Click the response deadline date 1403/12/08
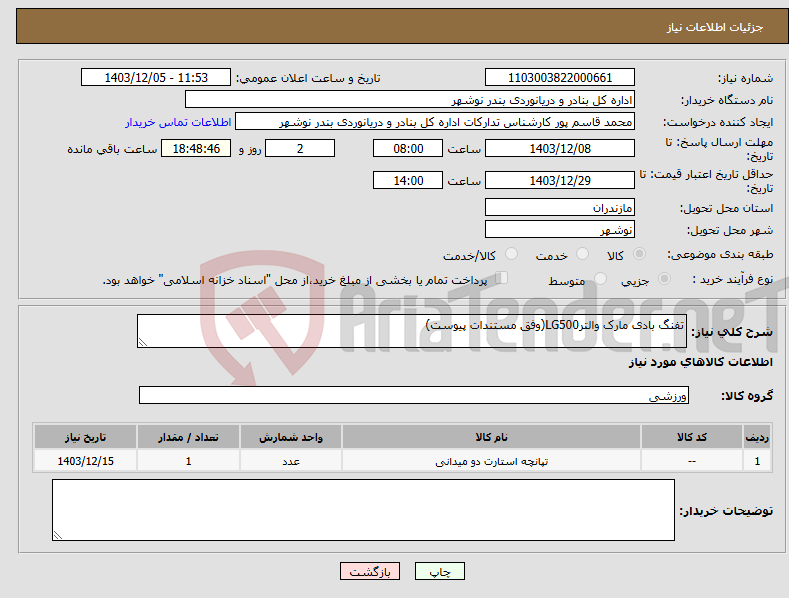 (x=560, y=148)
